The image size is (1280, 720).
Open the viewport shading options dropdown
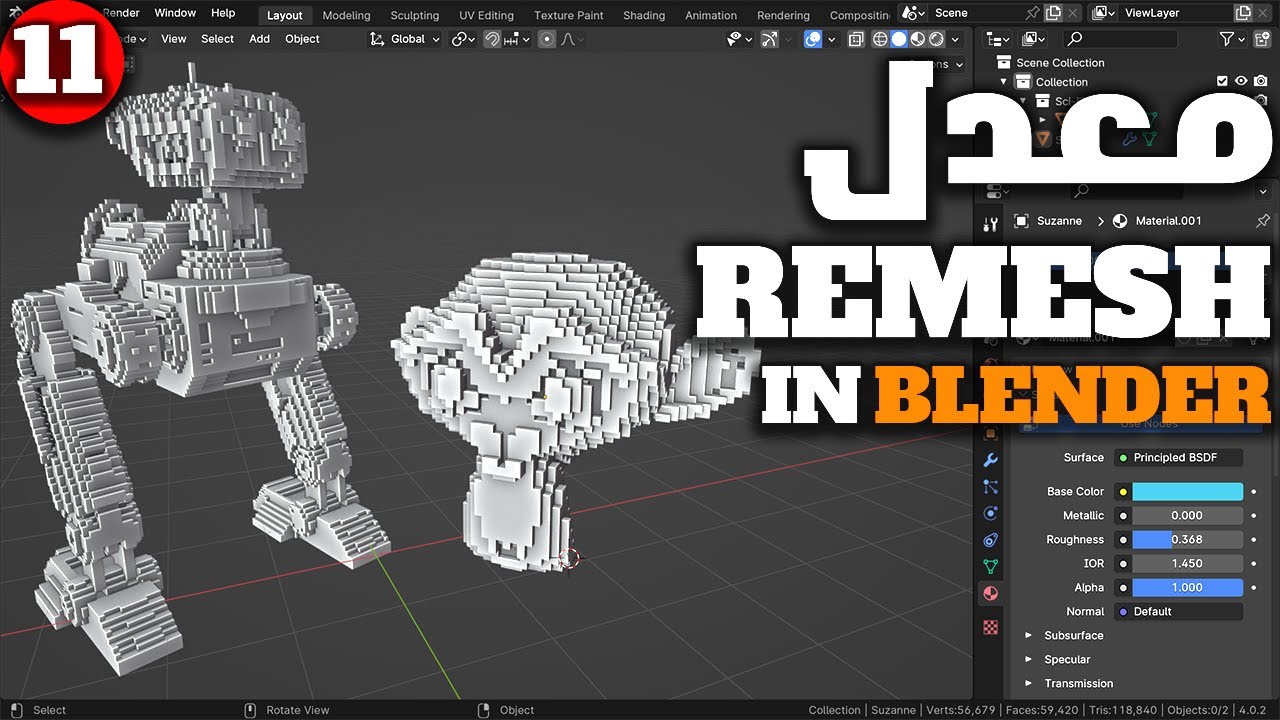(x=955, y=39)
